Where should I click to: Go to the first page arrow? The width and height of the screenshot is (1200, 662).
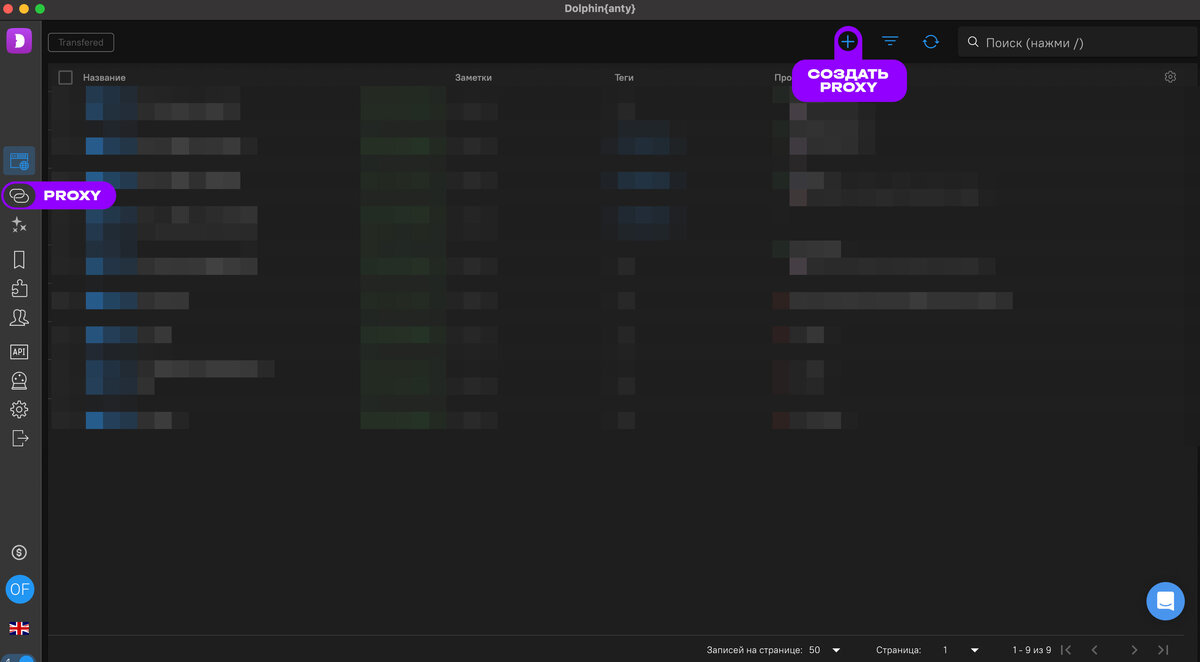1066,650
